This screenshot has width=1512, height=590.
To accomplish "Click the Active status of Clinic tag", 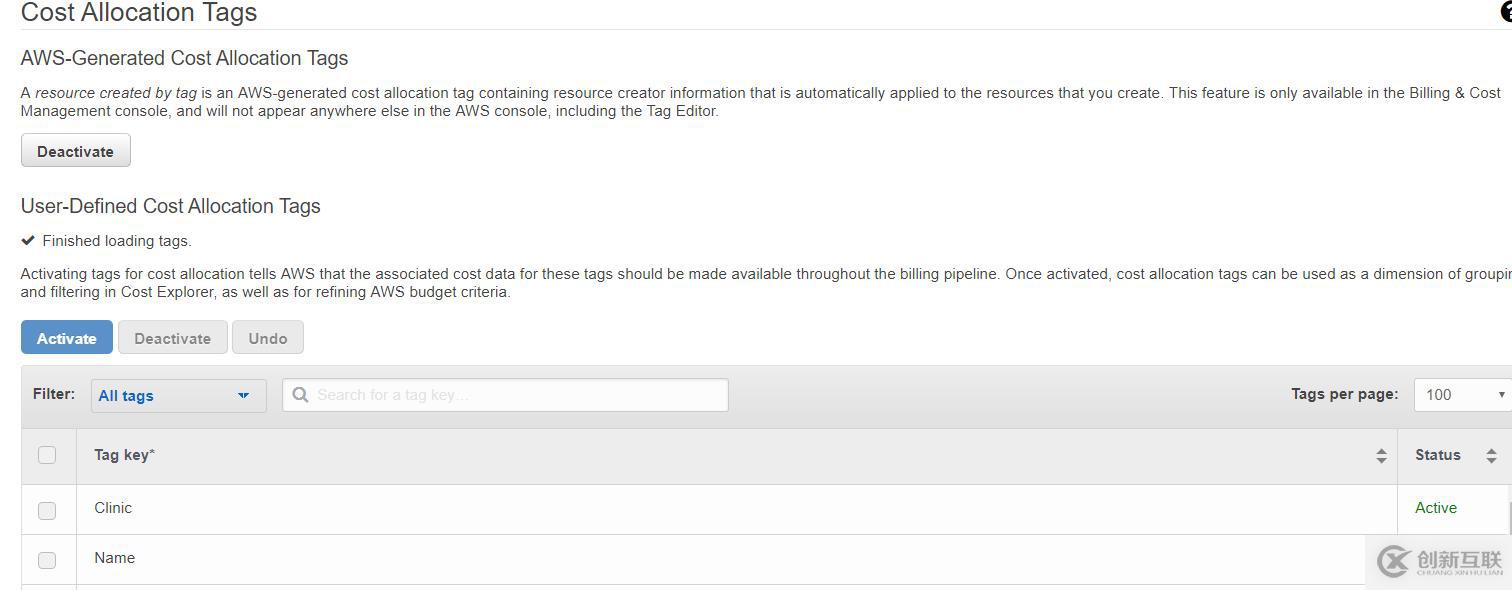I will (x=1436, y=508).
